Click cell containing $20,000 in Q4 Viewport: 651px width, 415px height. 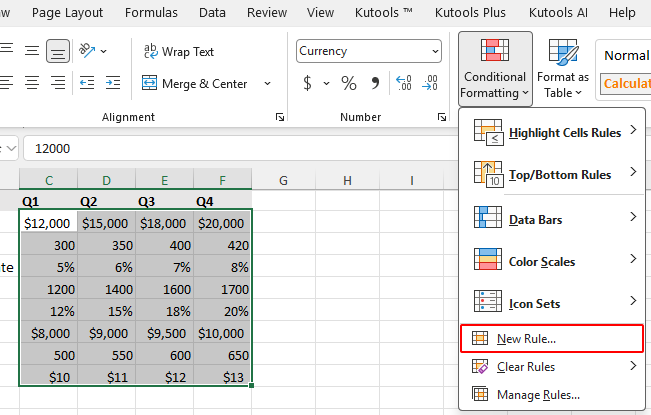click(x=222, y=223)
